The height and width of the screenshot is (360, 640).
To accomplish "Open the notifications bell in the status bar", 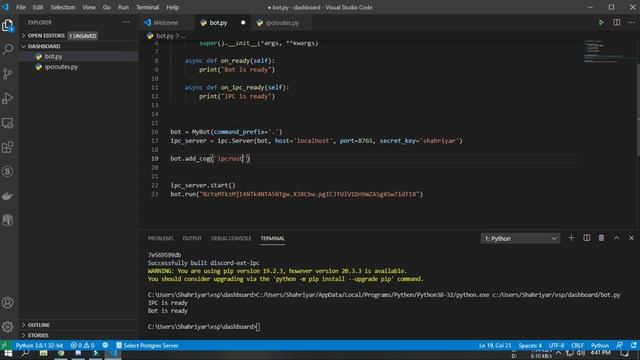I will tap(633, 345).
